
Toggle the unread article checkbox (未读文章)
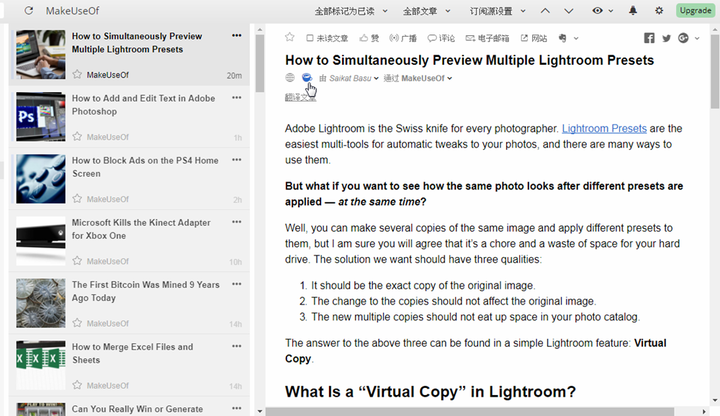coord(327,38)
